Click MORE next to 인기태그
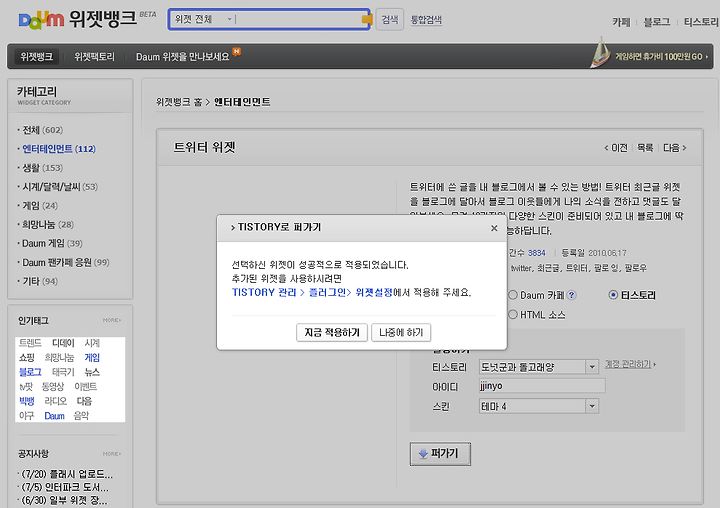The image size is (720, 508). click(112, 320)
